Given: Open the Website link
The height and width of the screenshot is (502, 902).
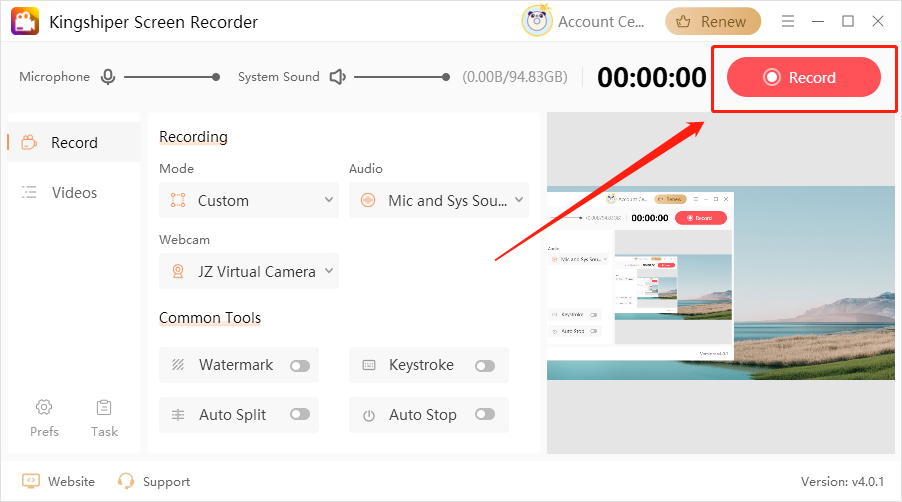Looking at the screenshot, I should (71, 481).
